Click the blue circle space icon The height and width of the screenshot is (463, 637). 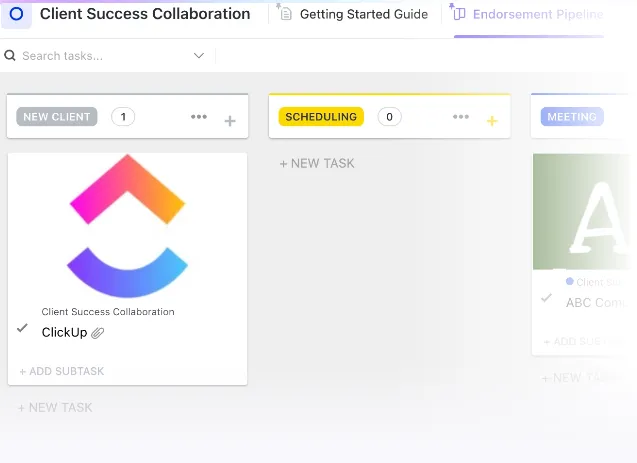(16, 14)
